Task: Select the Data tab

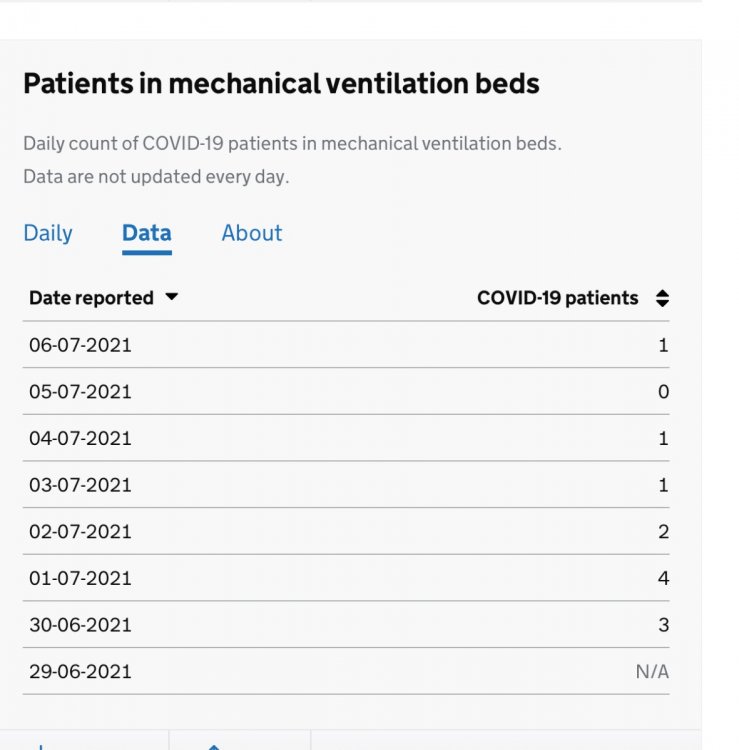Action: tap(146, 233)
